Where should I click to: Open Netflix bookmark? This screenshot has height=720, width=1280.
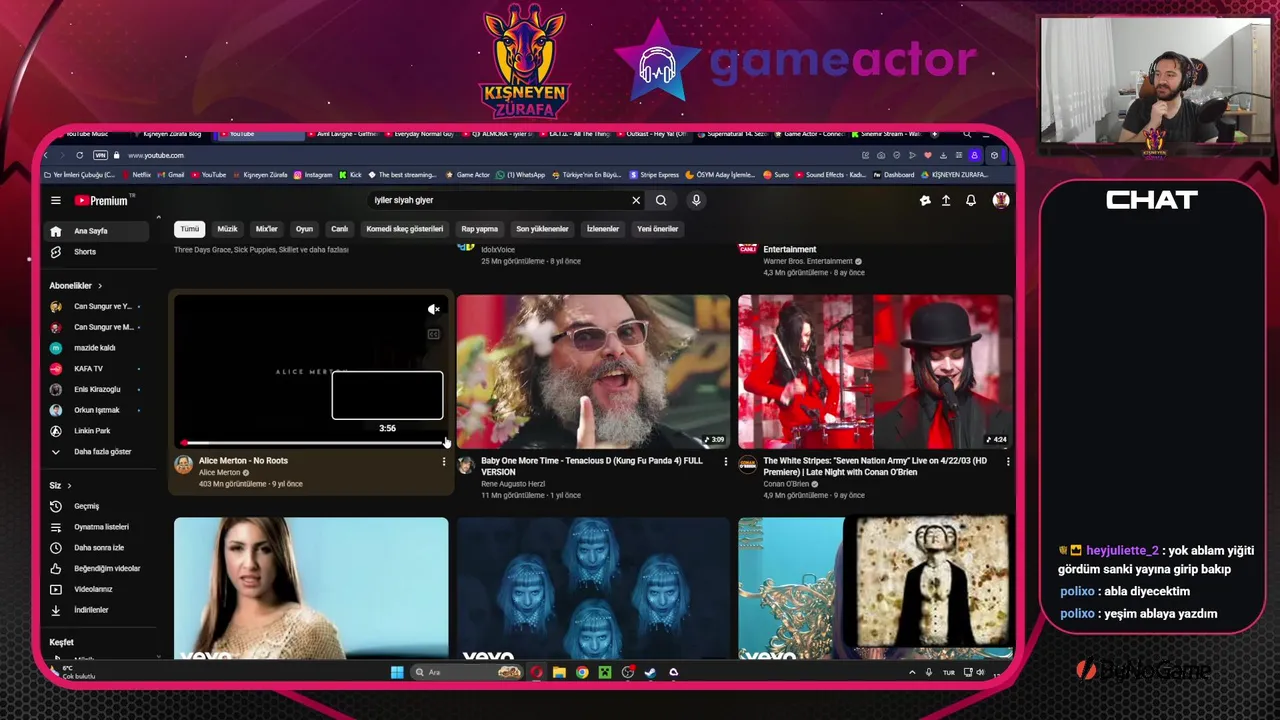(137, 175)
